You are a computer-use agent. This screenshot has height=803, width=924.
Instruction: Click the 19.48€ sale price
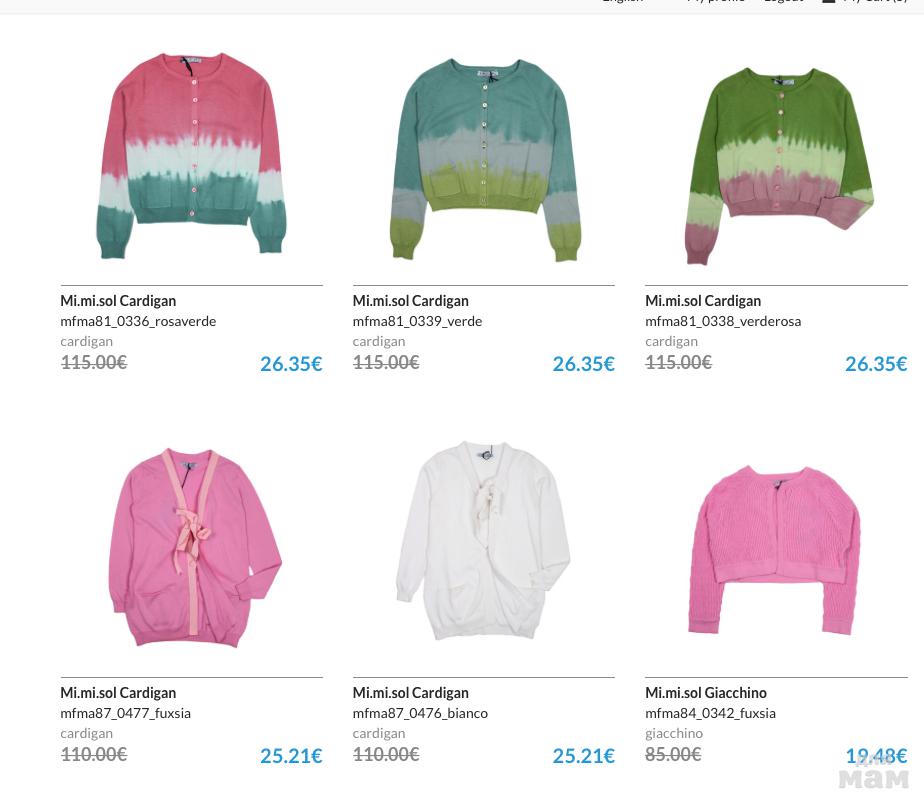tap(876, 756)
